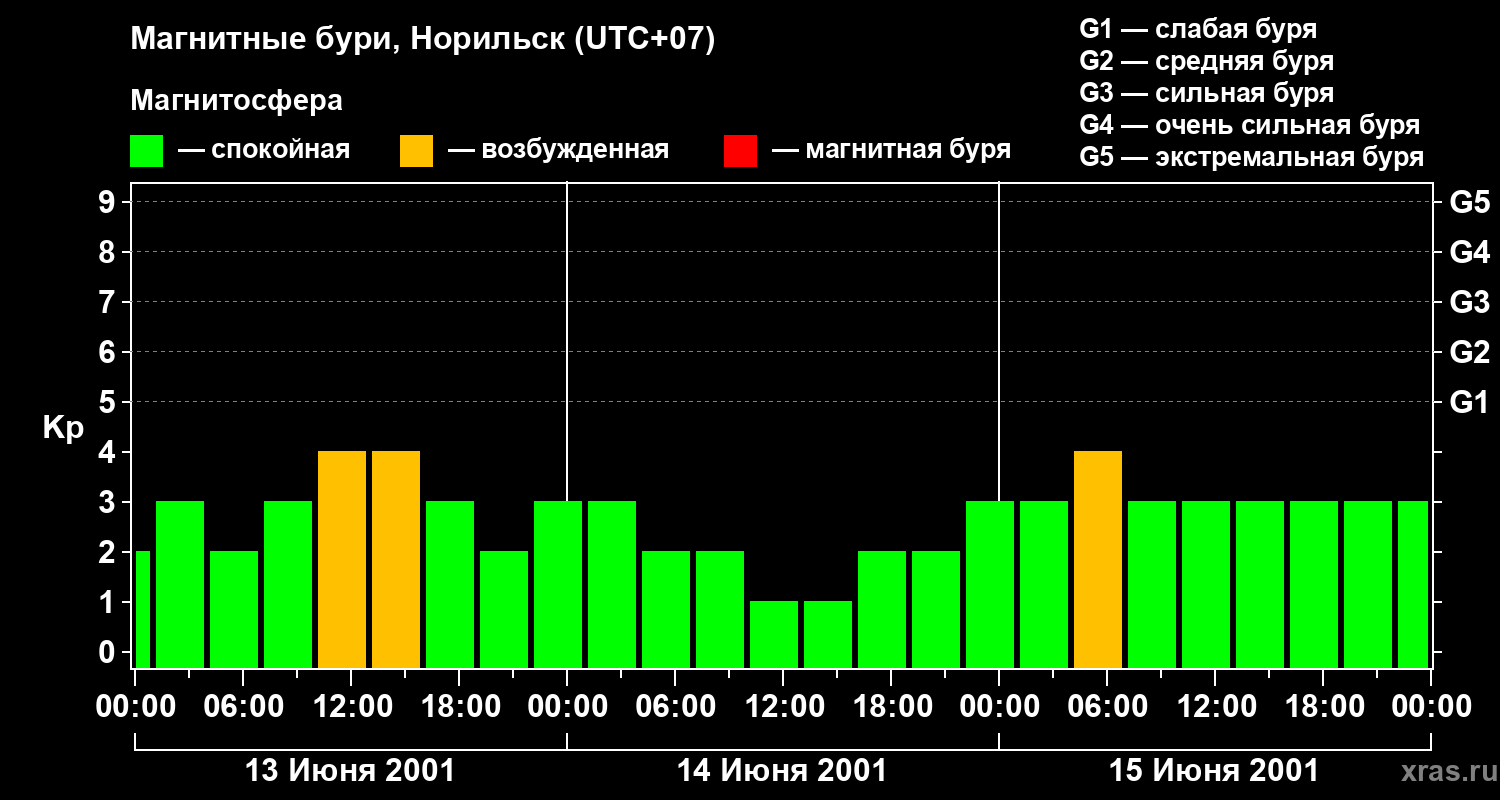The image size is (1500, 800).
Task: Click the 7 value on the Kp axis
Action: tap(109, 302)
